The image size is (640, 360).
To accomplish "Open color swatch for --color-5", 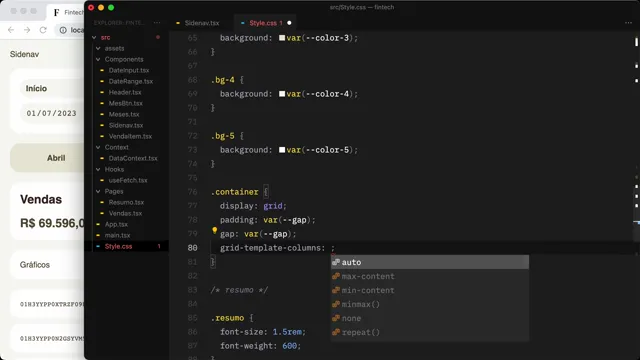I will (282, 150).
